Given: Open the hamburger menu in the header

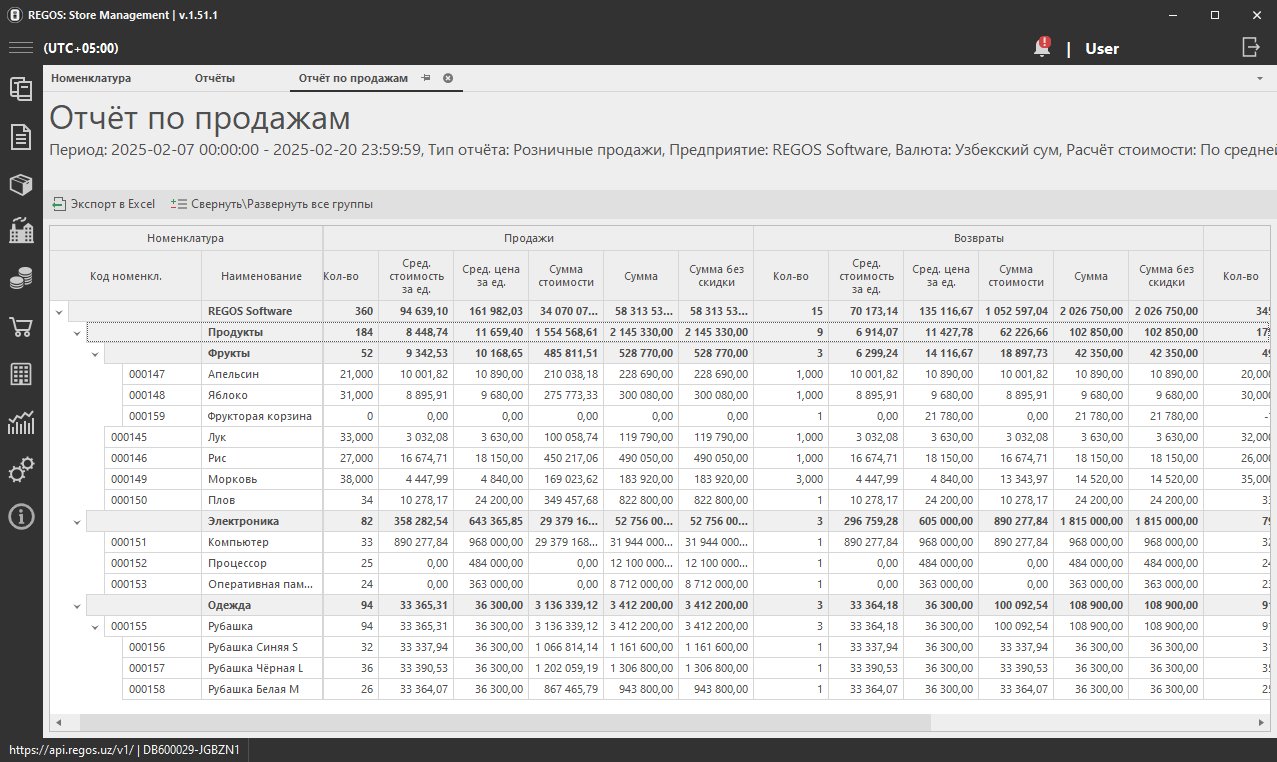Looking at the screenshot, I should tap(21, 48).
